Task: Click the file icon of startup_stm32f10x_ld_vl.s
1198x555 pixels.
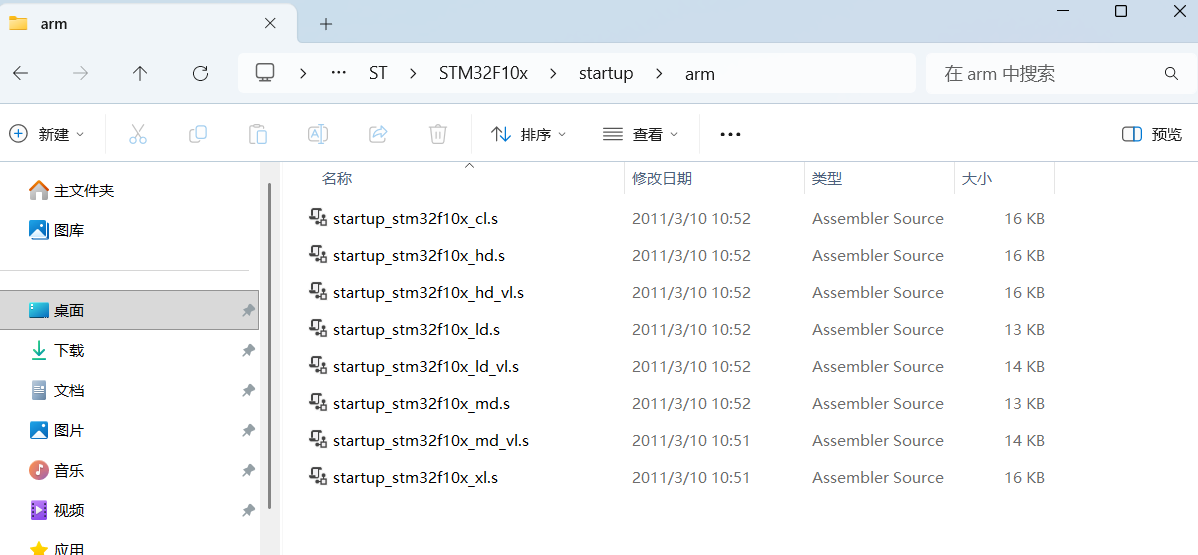Action: coord(318,365)
